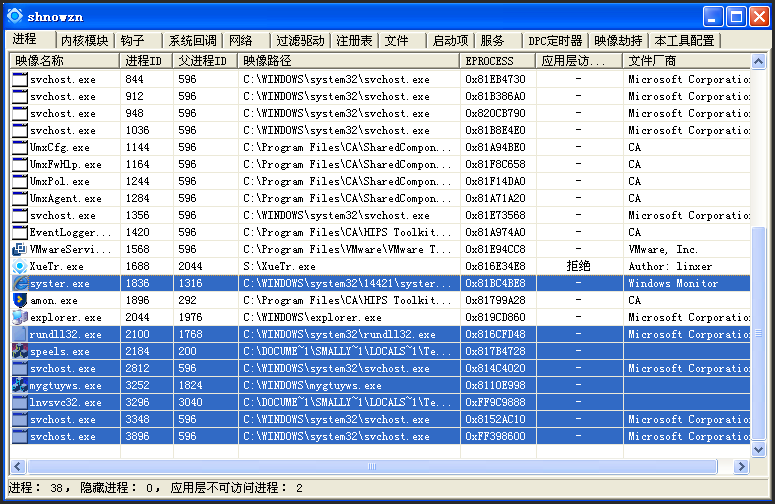Click the rundll32.exe process icon

[x=20, y=335]
